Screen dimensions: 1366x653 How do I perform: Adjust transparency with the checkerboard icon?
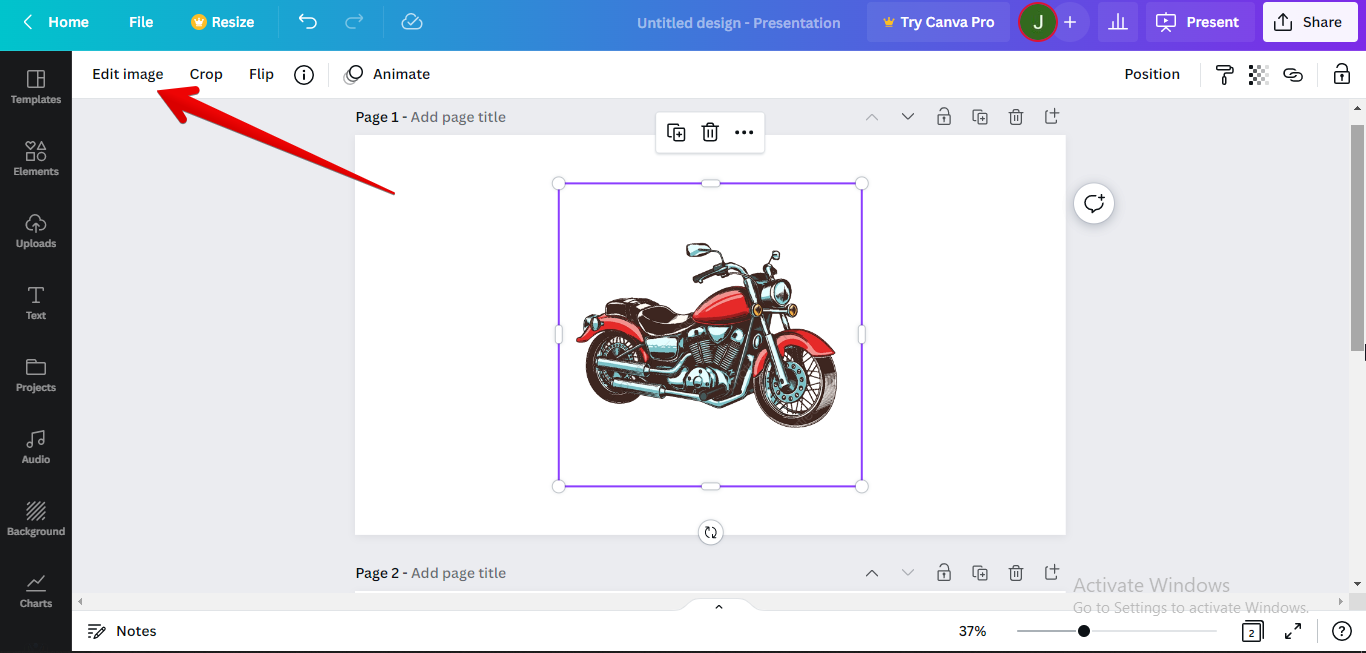(1258, 74)
